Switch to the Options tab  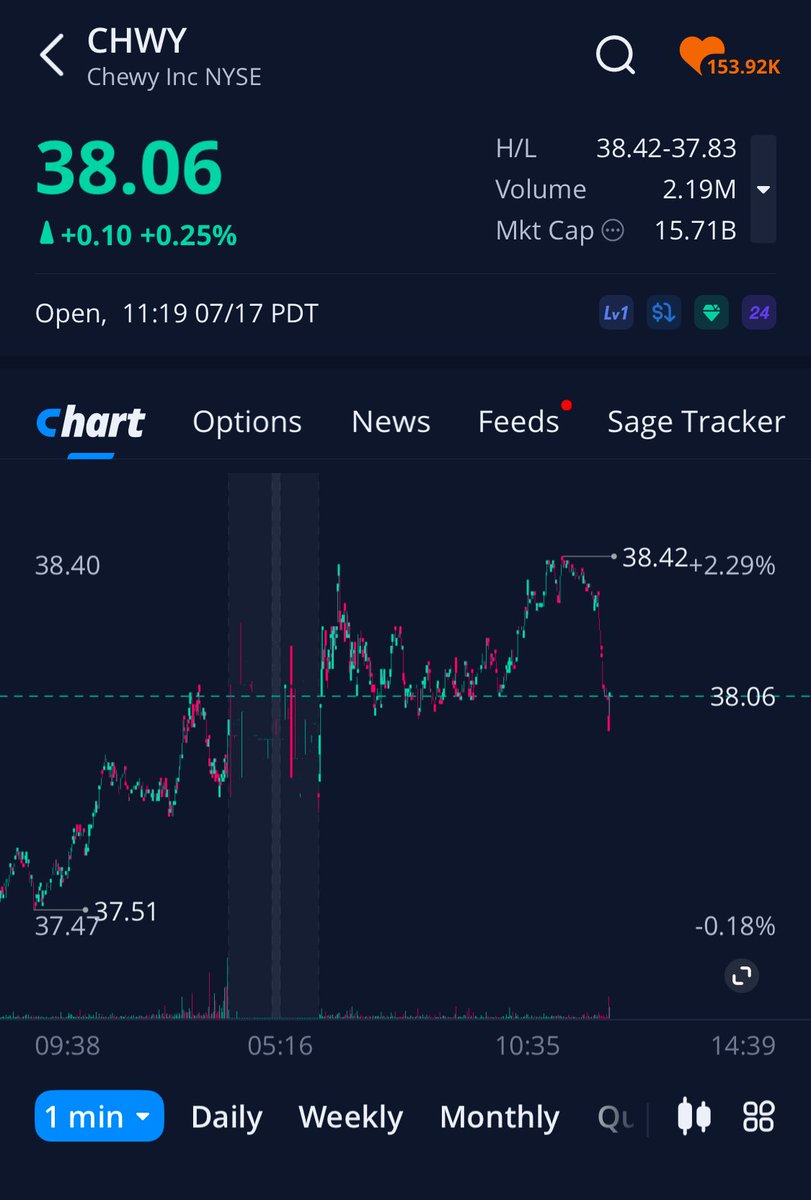(x=247, y=422)
